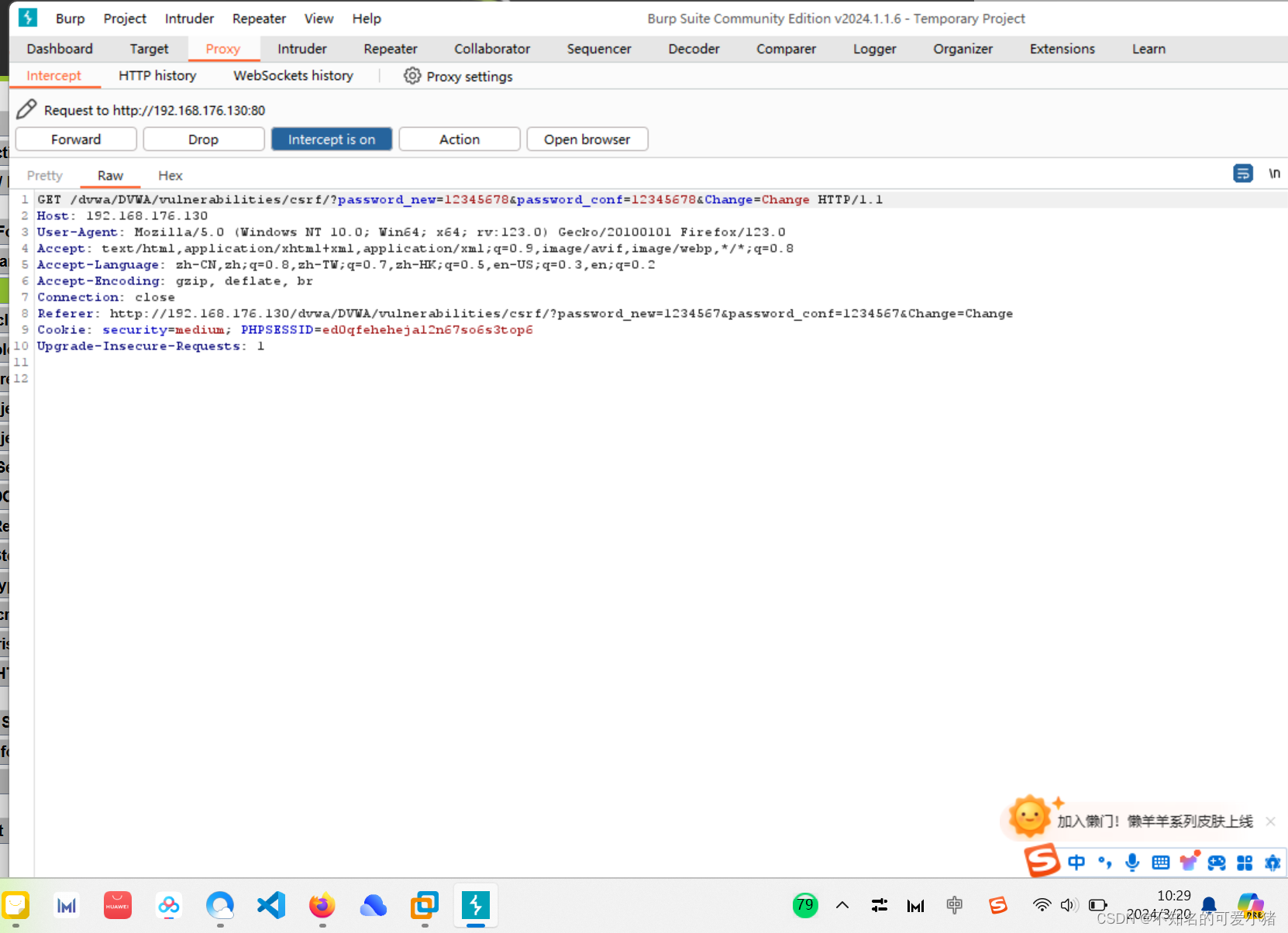This screenshot has height=933, width=1288.
Task: Click the Sogou input S logo
Action: 1042,861
